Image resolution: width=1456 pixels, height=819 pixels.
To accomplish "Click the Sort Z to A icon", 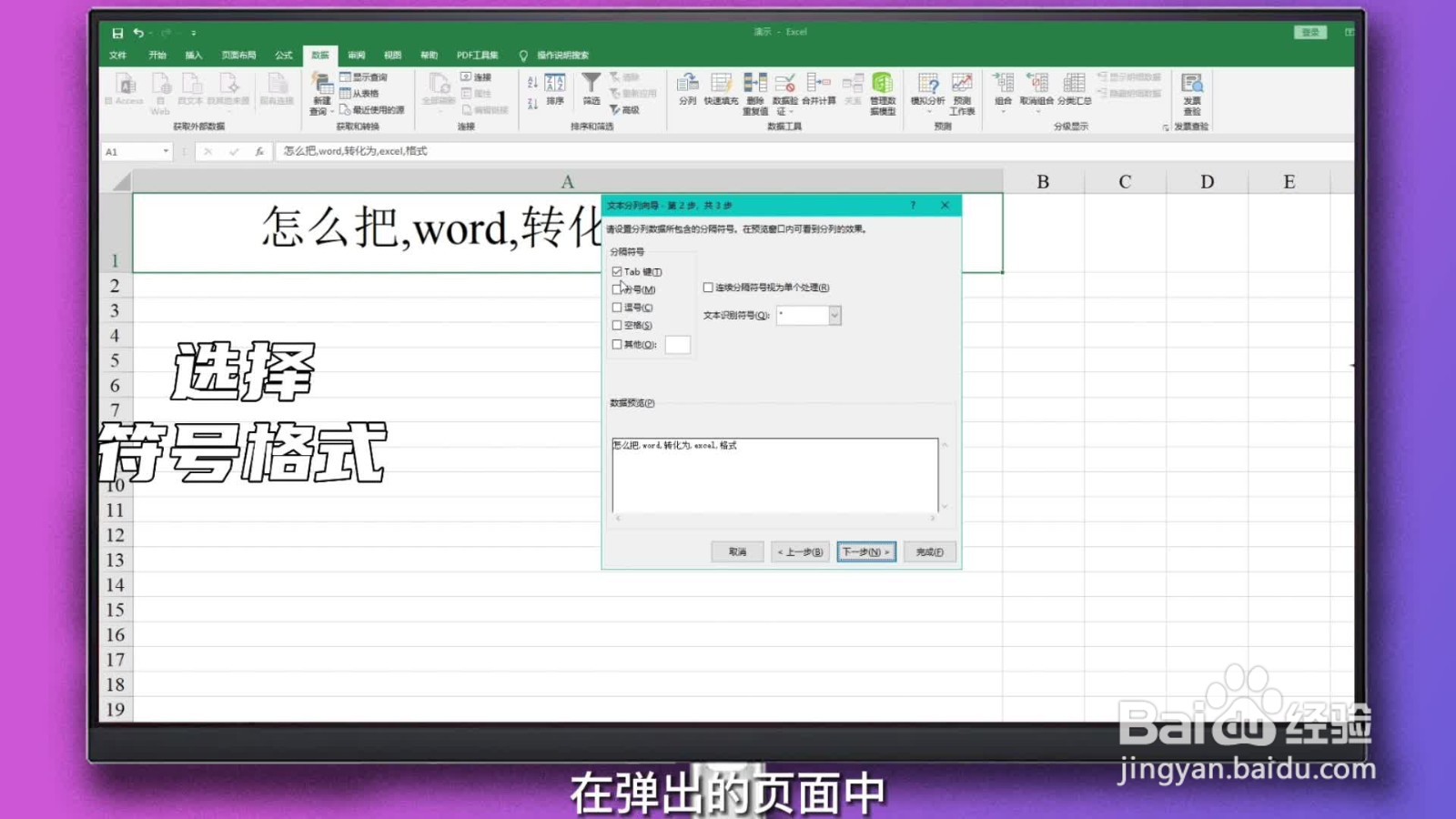I will 532,104.
